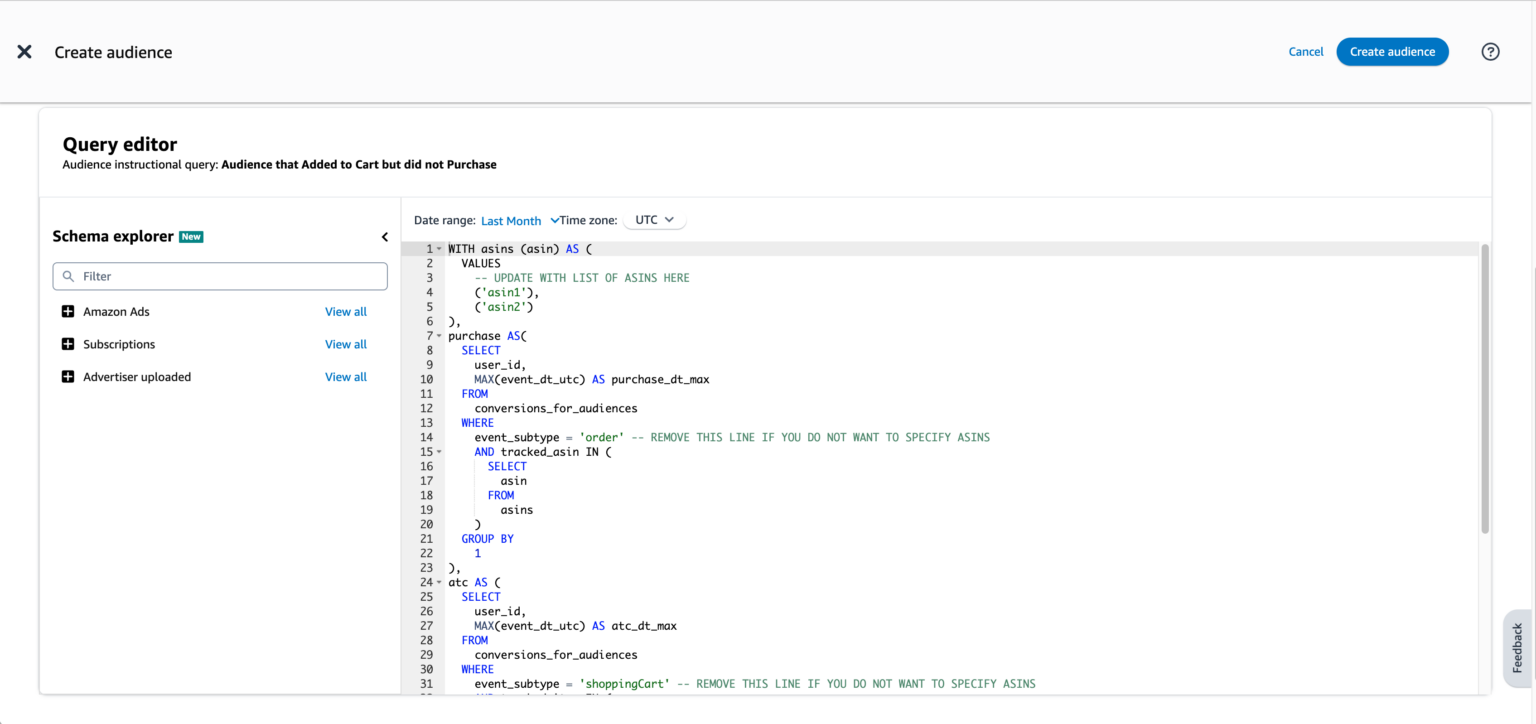
Task: Click the query editor vertical scrollbar
Action: (1484, 388)
